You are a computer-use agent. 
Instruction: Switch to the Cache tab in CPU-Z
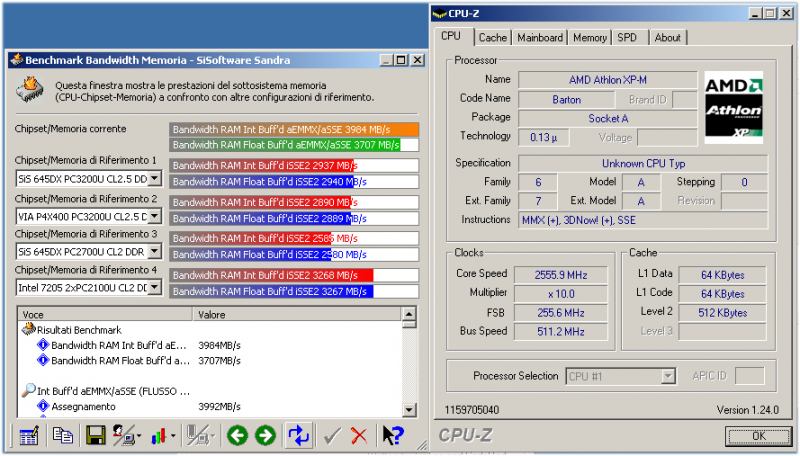click(x=492, y=38)
